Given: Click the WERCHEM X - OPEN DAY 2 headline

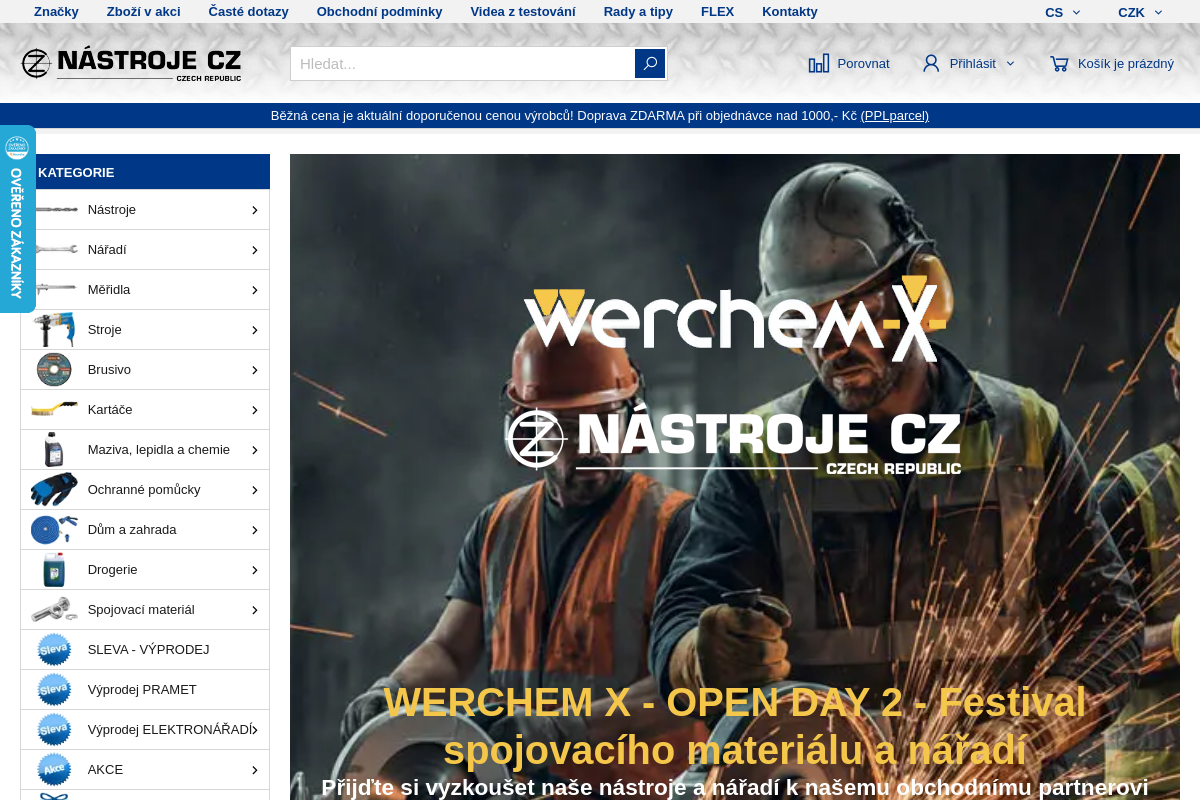Looking at the screenshot, I should (735, 726).
